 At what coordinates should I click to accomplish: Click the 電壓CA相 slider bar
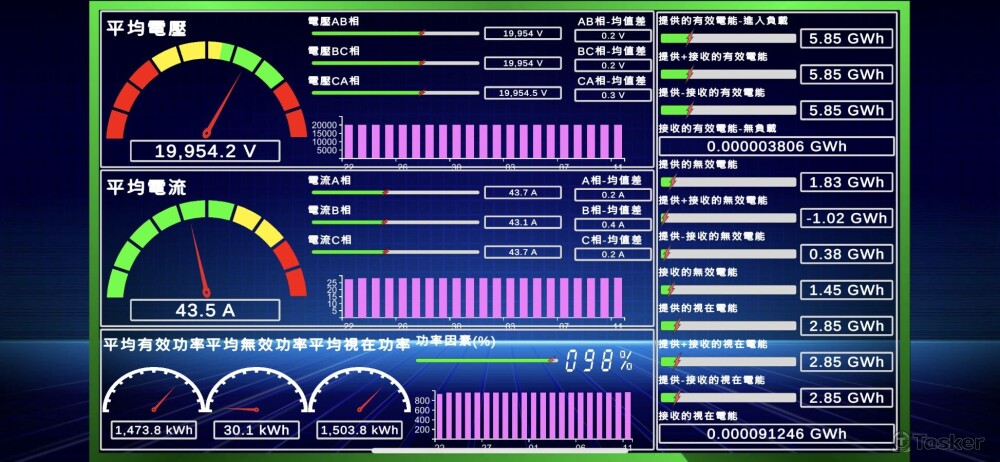pyautogui.click(x=394, y=92)
